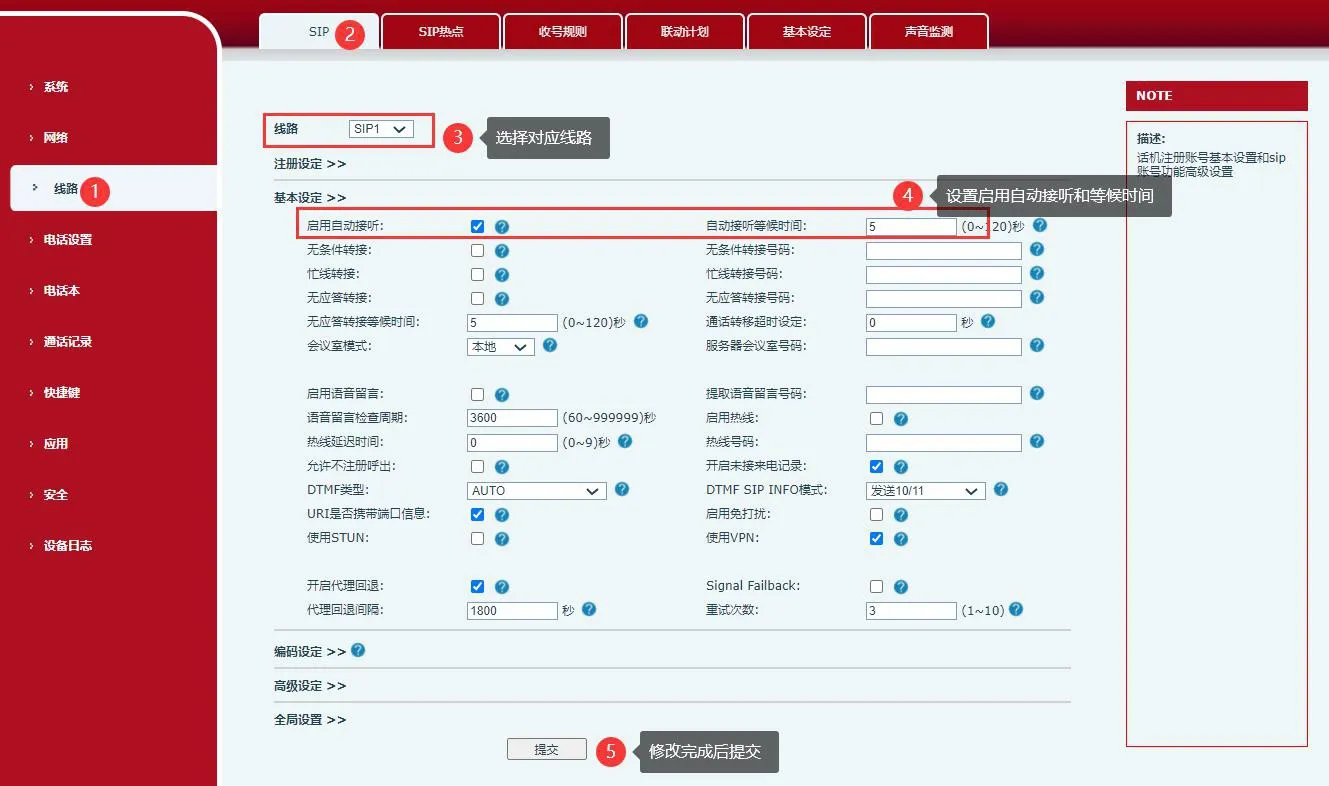Click the 提交 submit button

(x=546, y=750)
